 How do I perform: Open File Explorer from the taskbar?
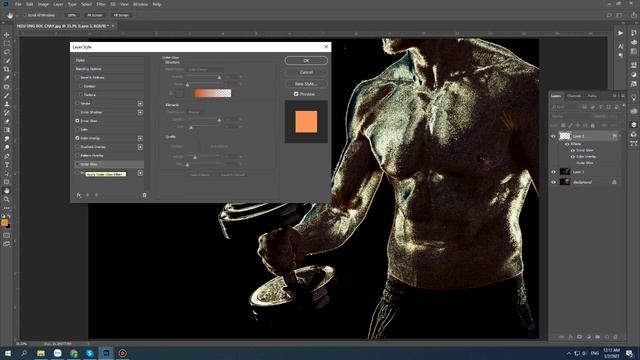(41, 353)
